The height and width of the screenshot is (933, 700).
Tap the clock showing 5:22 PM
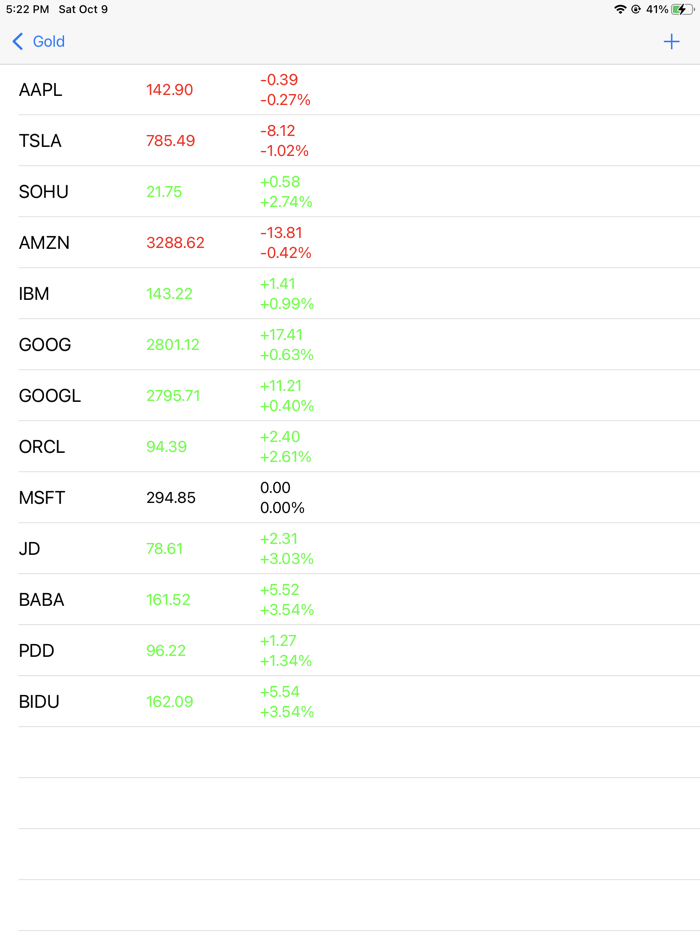(x=27, y=9)
